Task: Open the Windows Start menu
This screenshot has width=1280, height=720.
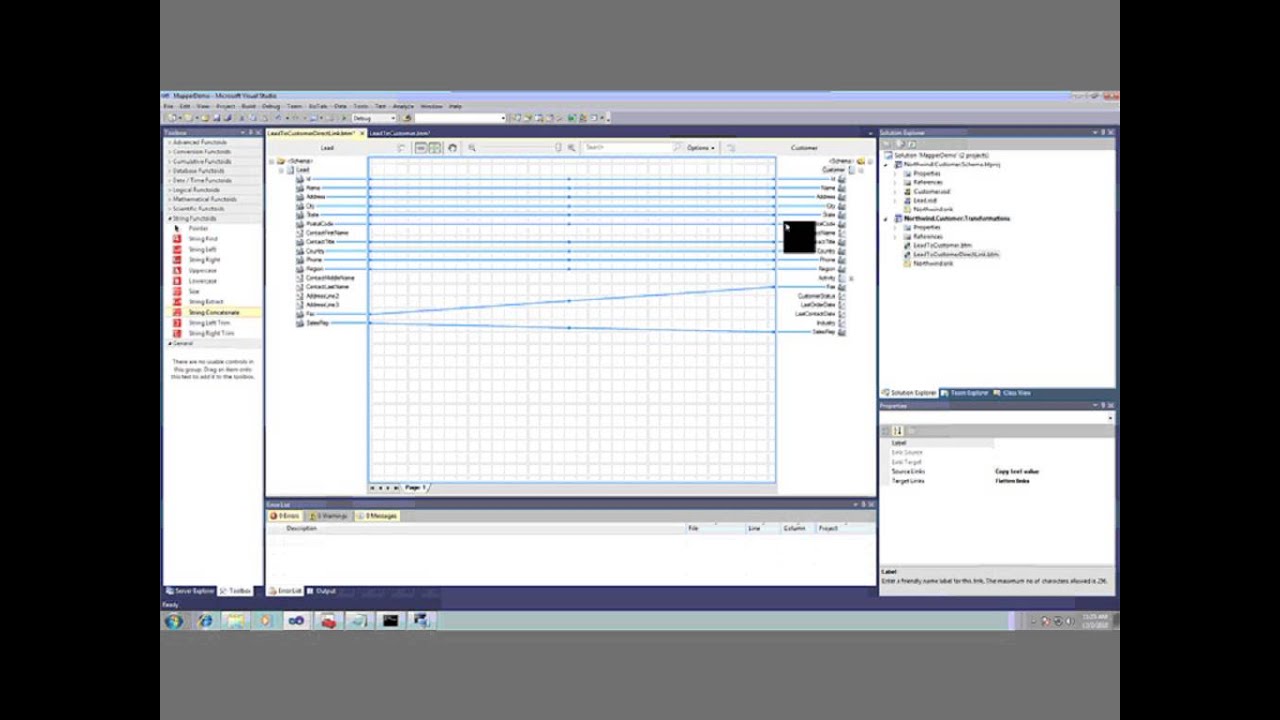Action: click(x=174, y=621)
